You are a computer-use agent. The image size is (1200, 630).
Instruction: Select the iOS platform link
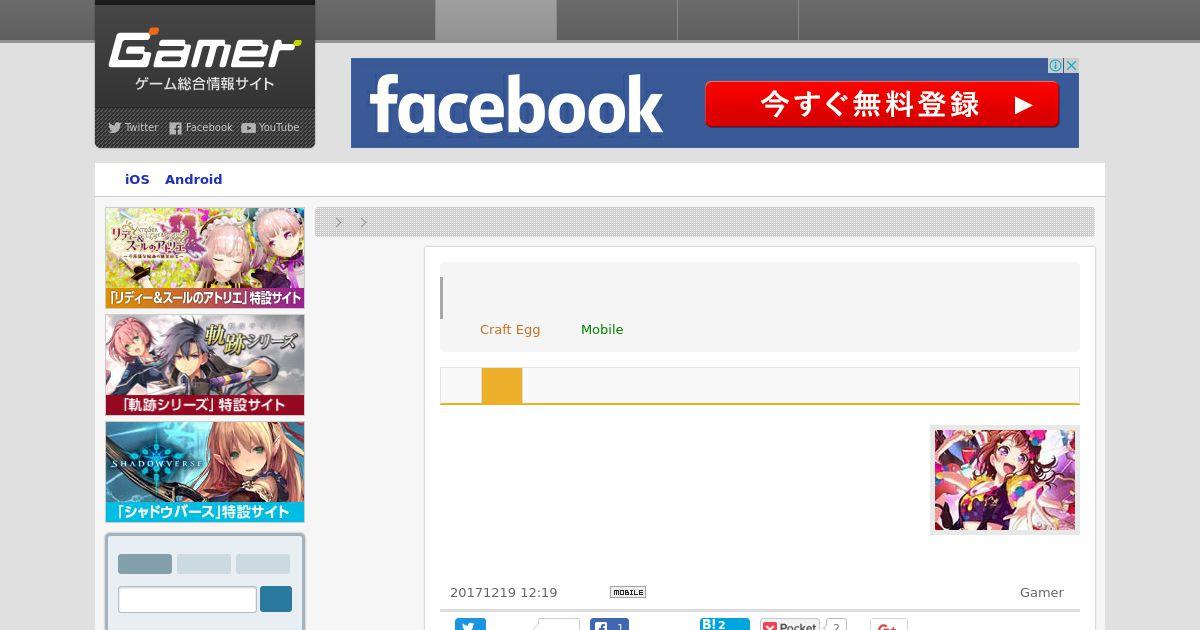pos(137,180)
